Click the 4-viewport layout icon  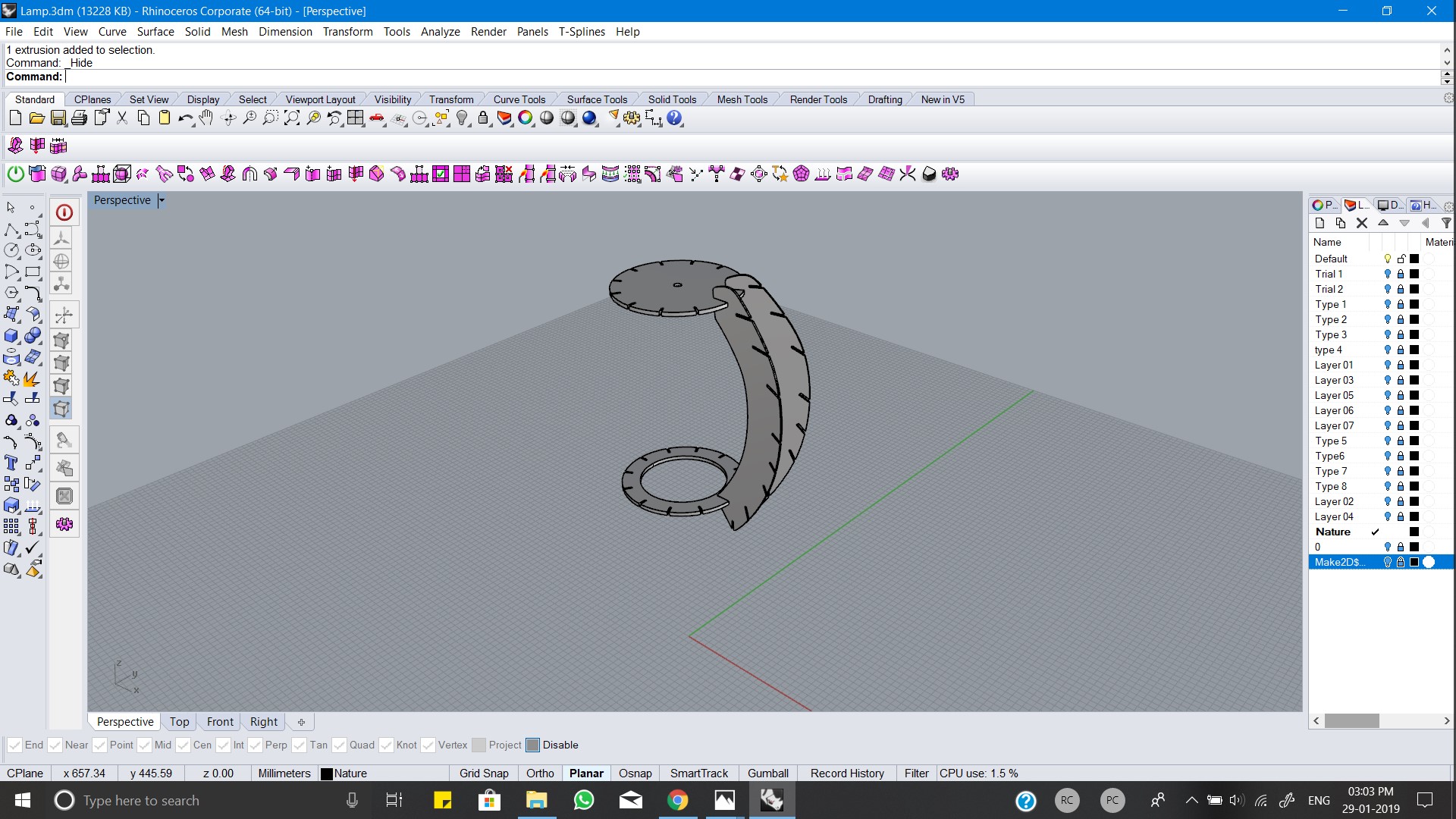pos(355,118)
